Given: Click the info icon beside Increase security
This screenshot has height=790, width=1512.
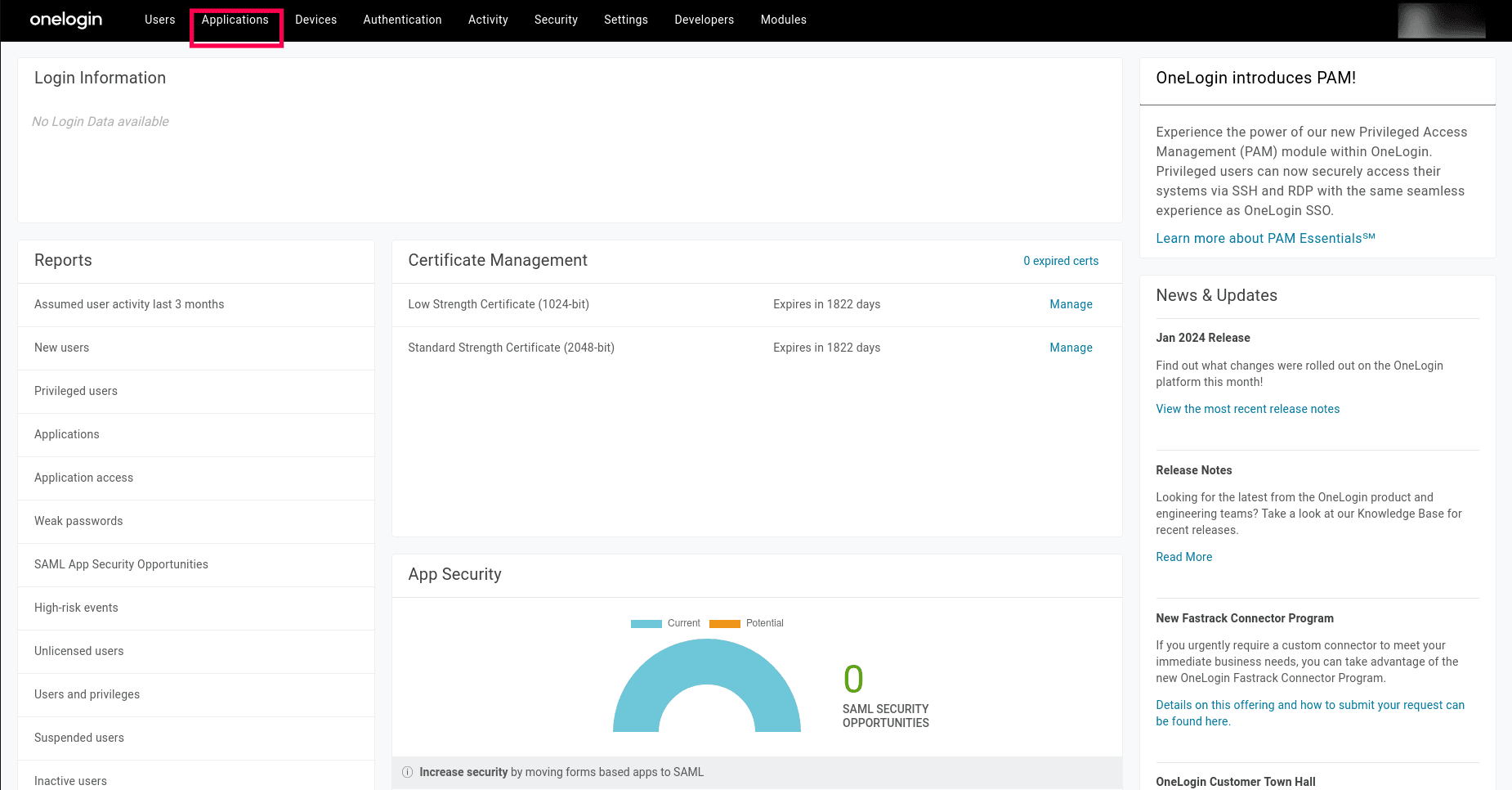Looking at the screenshot, I should click(407, 772).
